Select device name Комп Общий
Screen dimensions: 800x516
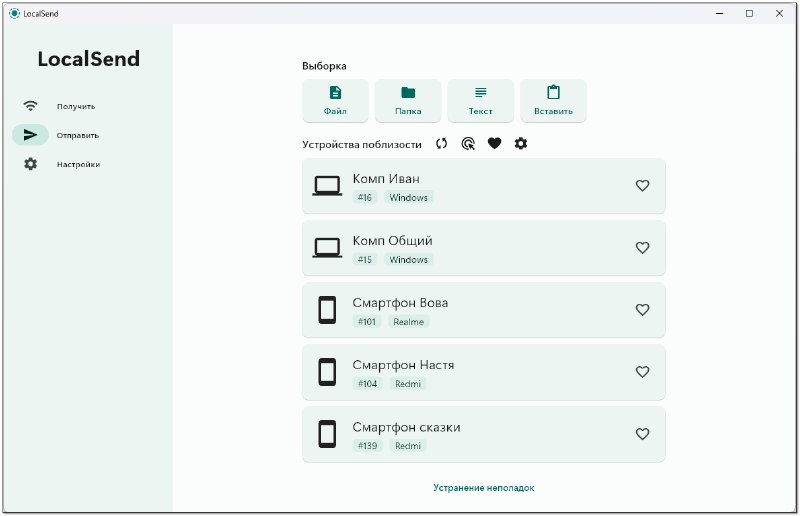click(392, 241)
